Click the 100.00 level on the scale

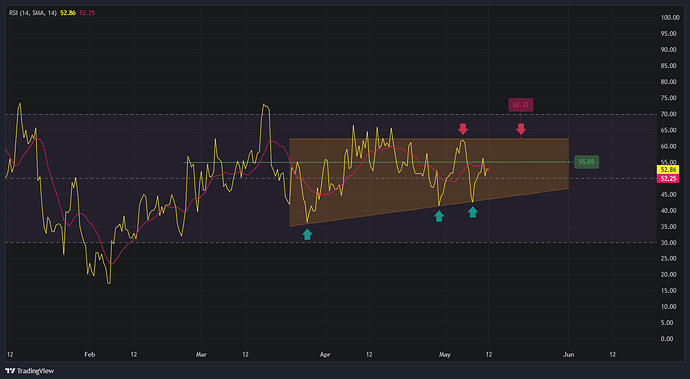670,18
